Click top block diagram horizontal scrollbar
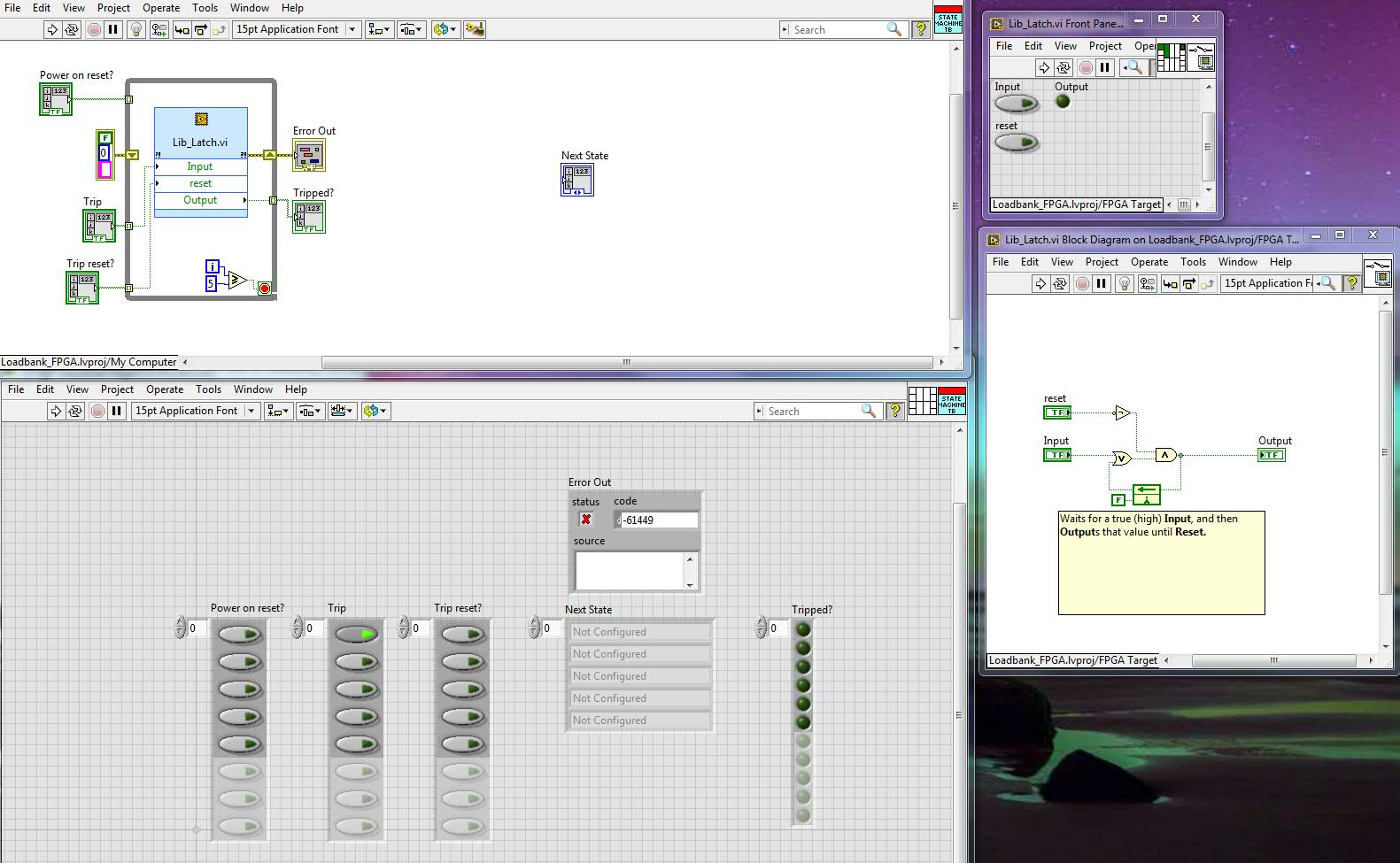Image resolution: width=1400 pixels, height=863 pixels. [x=626, y=362]
